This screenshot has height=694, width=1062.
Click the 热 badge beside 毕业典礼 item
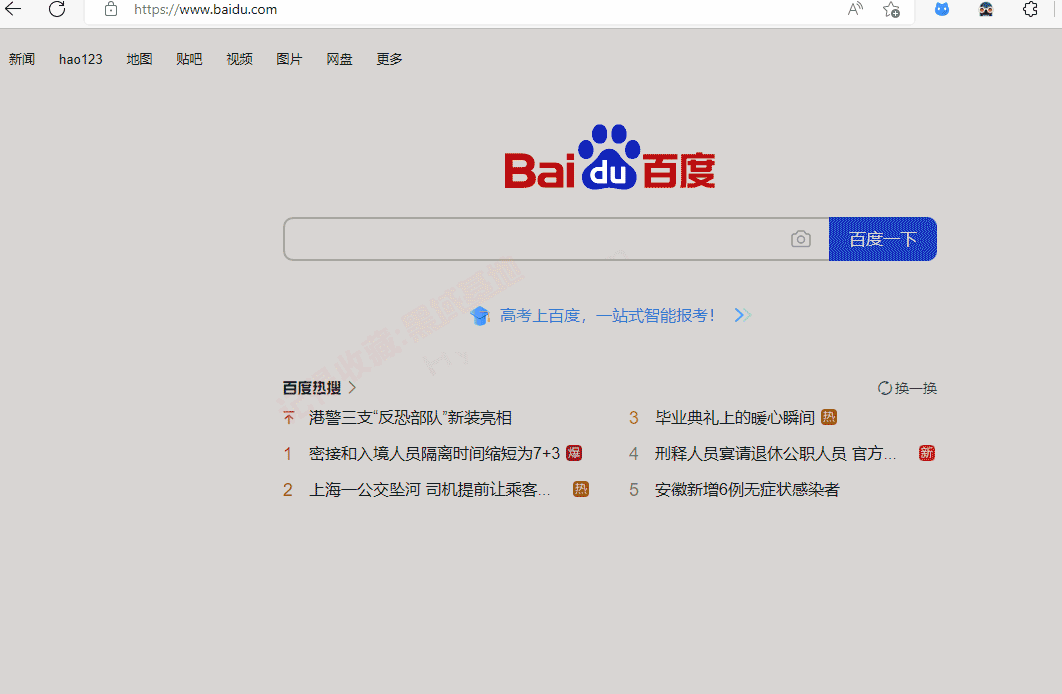pos(829,417)
